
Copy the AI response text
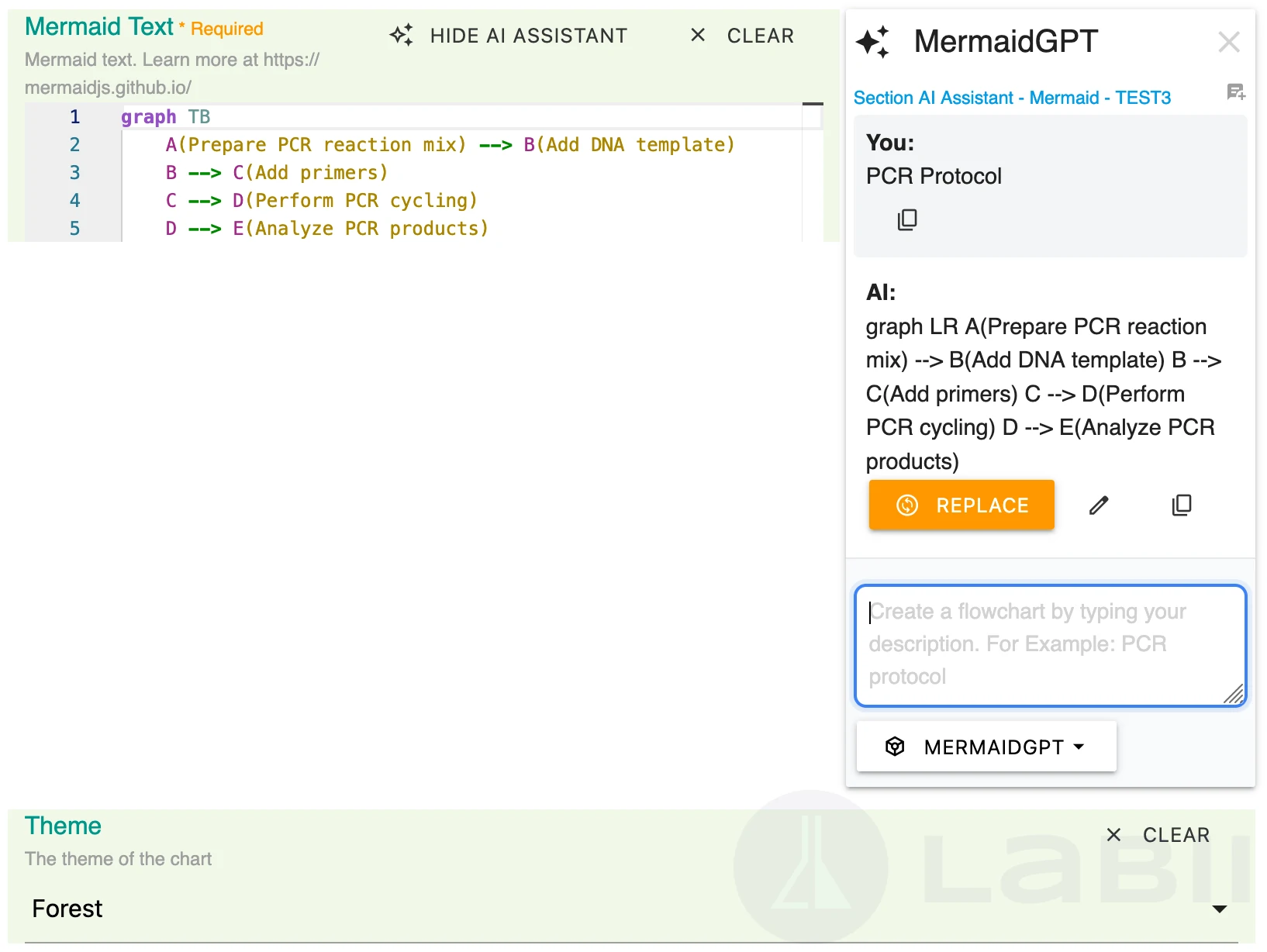1182,505
